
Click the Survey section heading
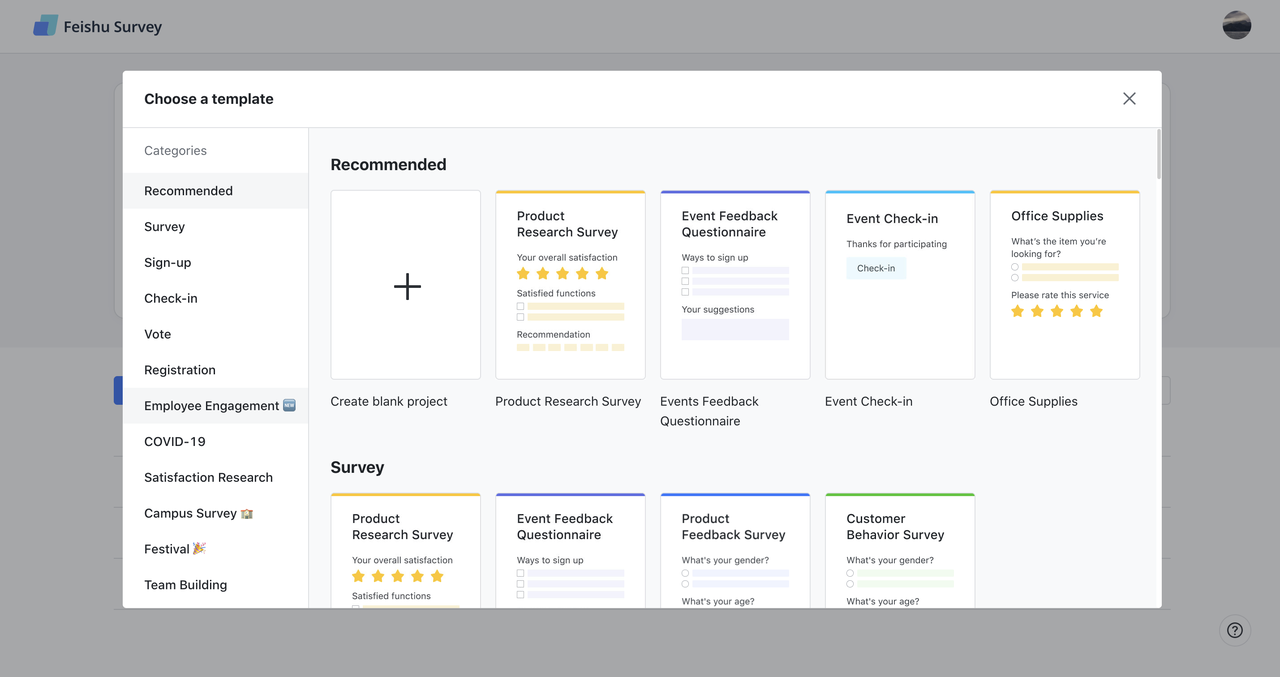[x=357, y=467]
